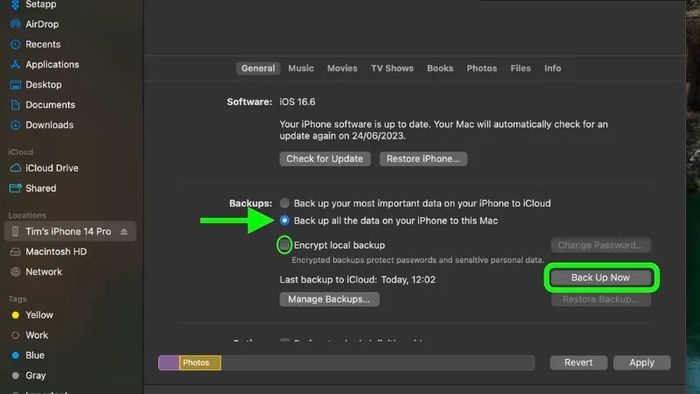Click the iPhone device icon in Locations
Image resolution: width=700 pixels, height=394 pixels.
coord(15,231)
